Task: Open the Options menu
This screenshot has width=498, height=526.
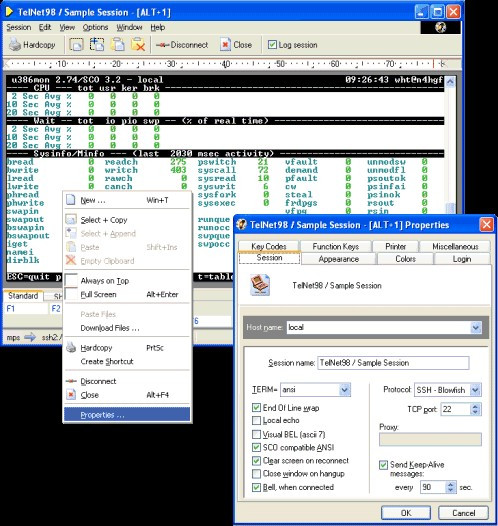Action: (x=95, y=27)
